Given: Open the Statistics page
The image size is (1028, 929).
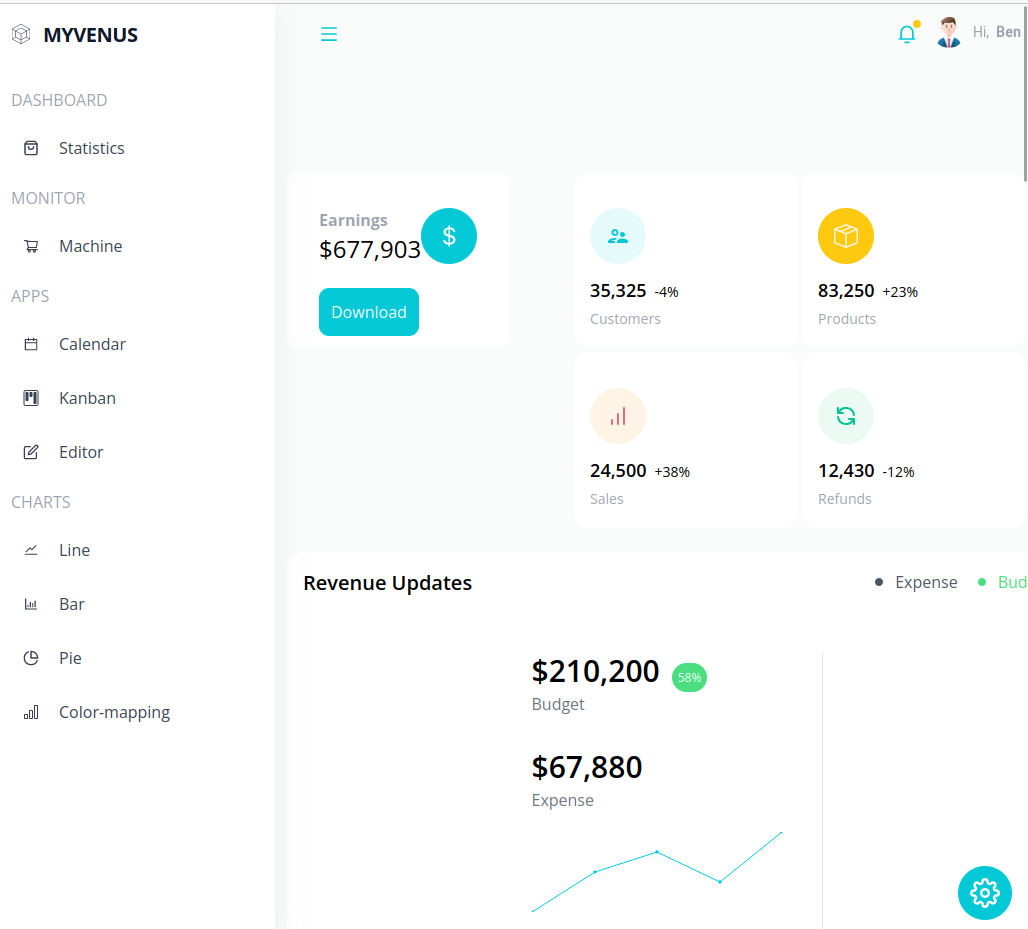Looking at the screenshot, I should tap(91, 148).
